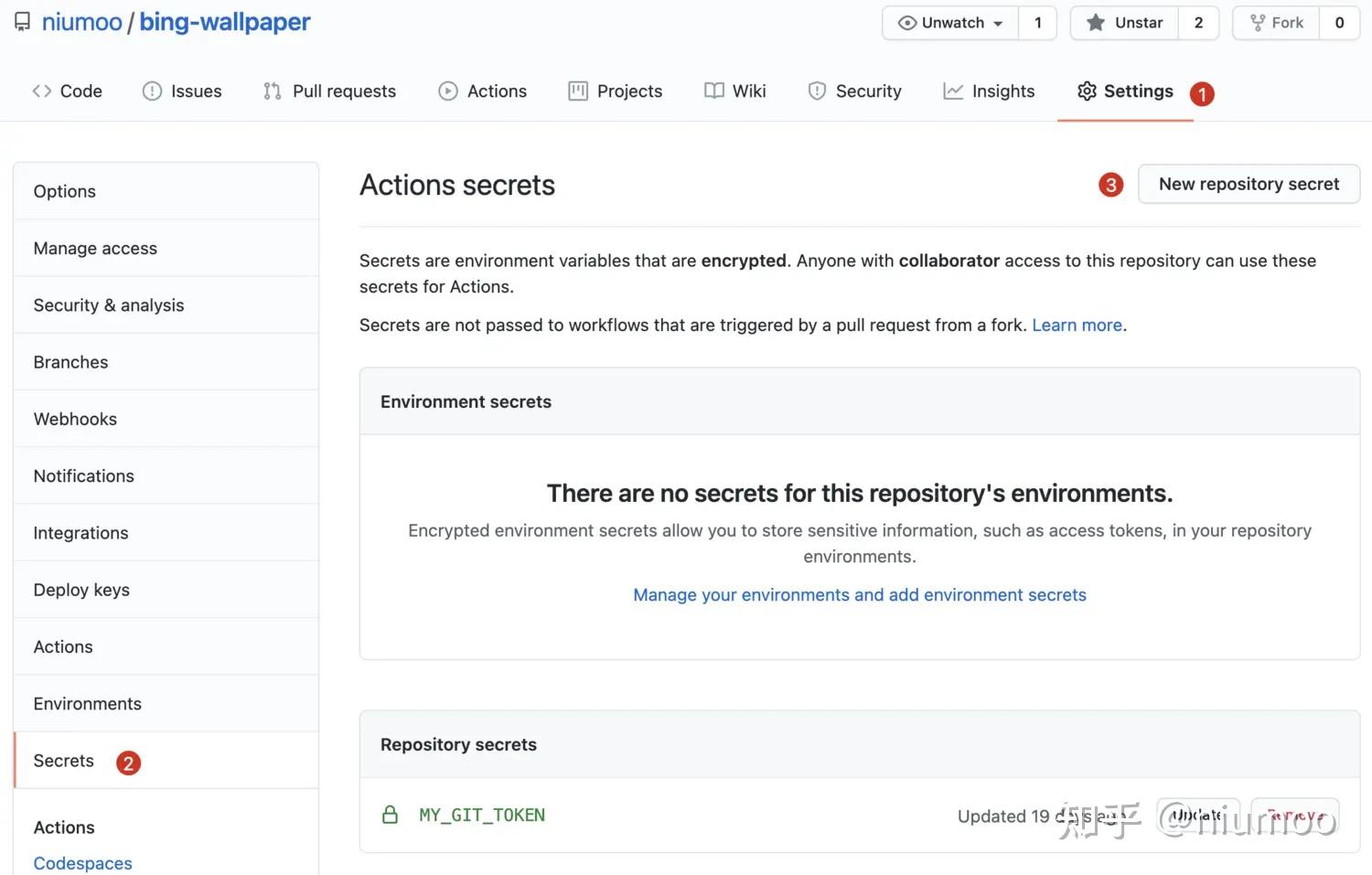This screenshot has height=875, width=1372.
Task: Click the Security shield icon
Action: click(816, 91)
